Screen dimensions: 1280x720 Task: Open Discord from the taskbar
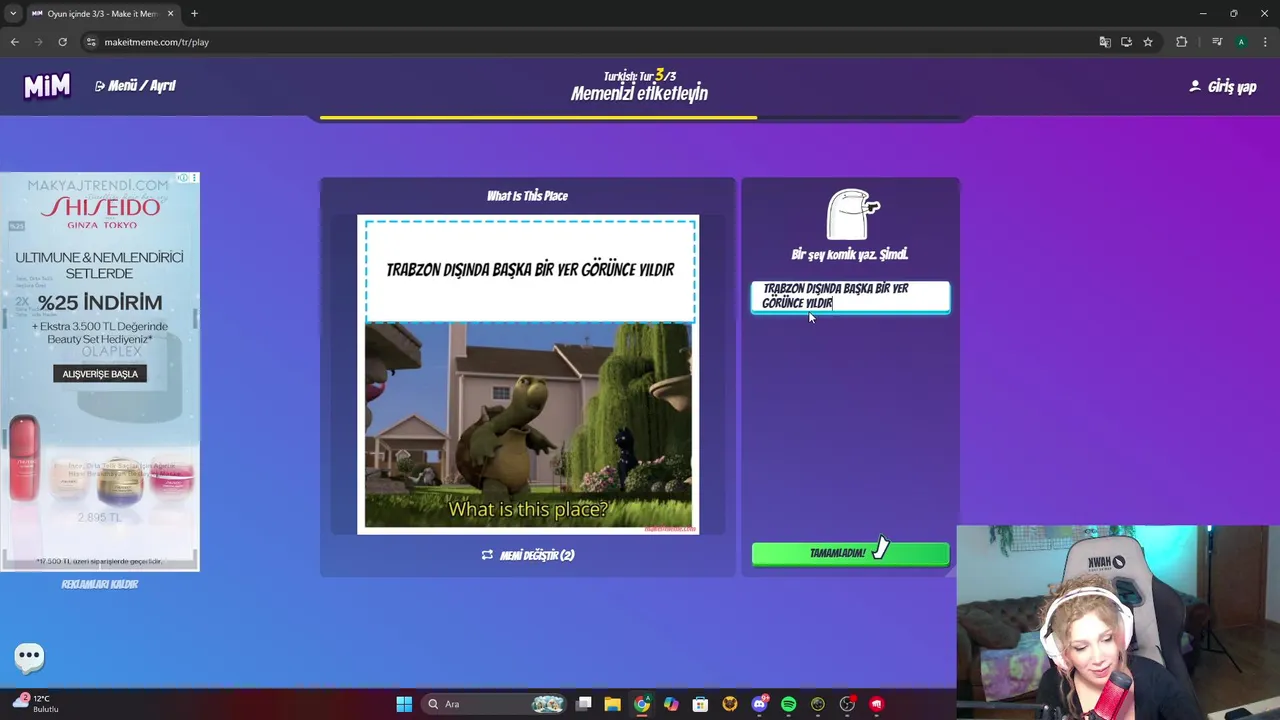point(759,704)
